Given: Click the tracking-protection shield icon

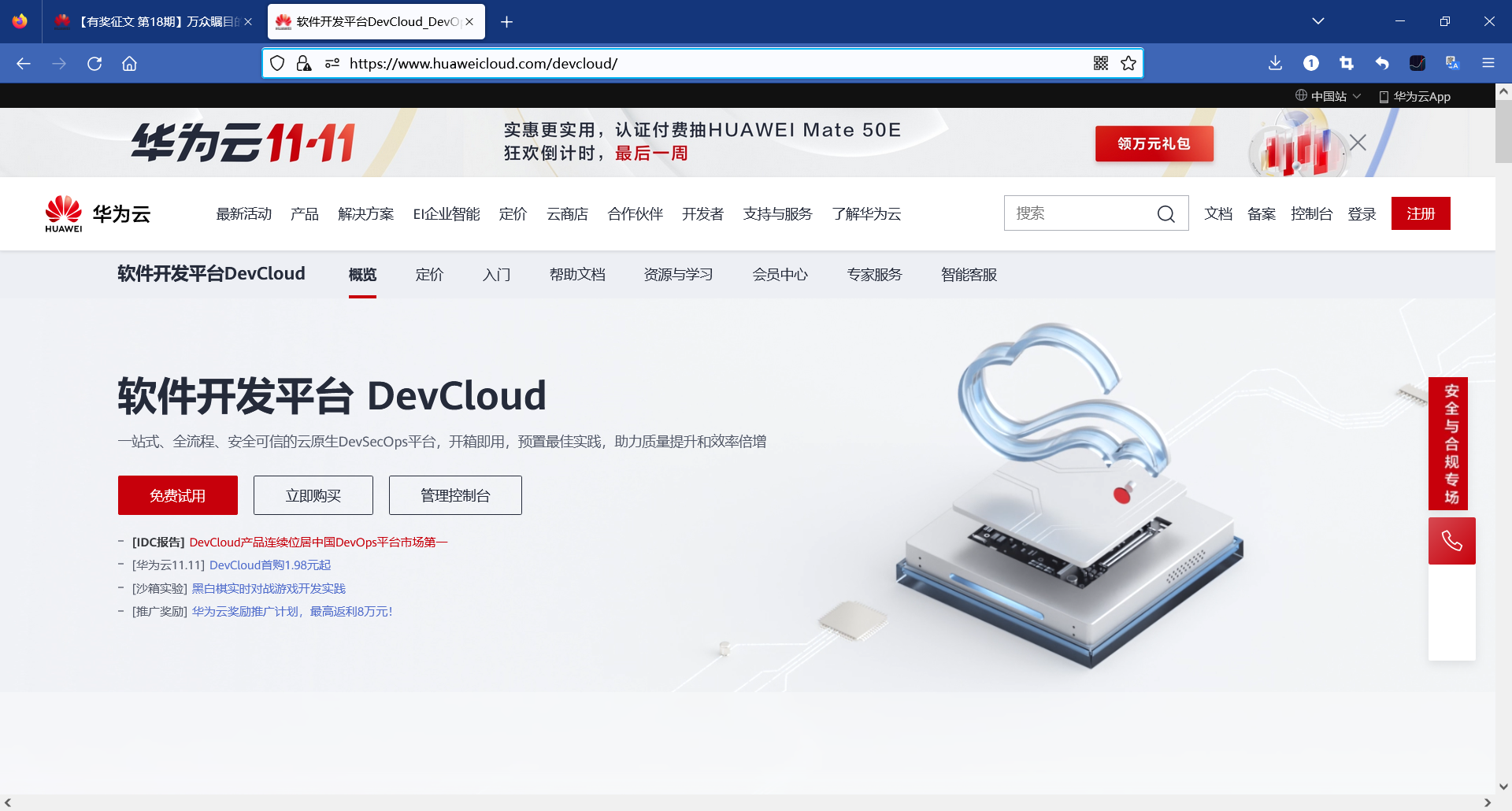Looking at the screenshot, I should click(x=276, y=63).
